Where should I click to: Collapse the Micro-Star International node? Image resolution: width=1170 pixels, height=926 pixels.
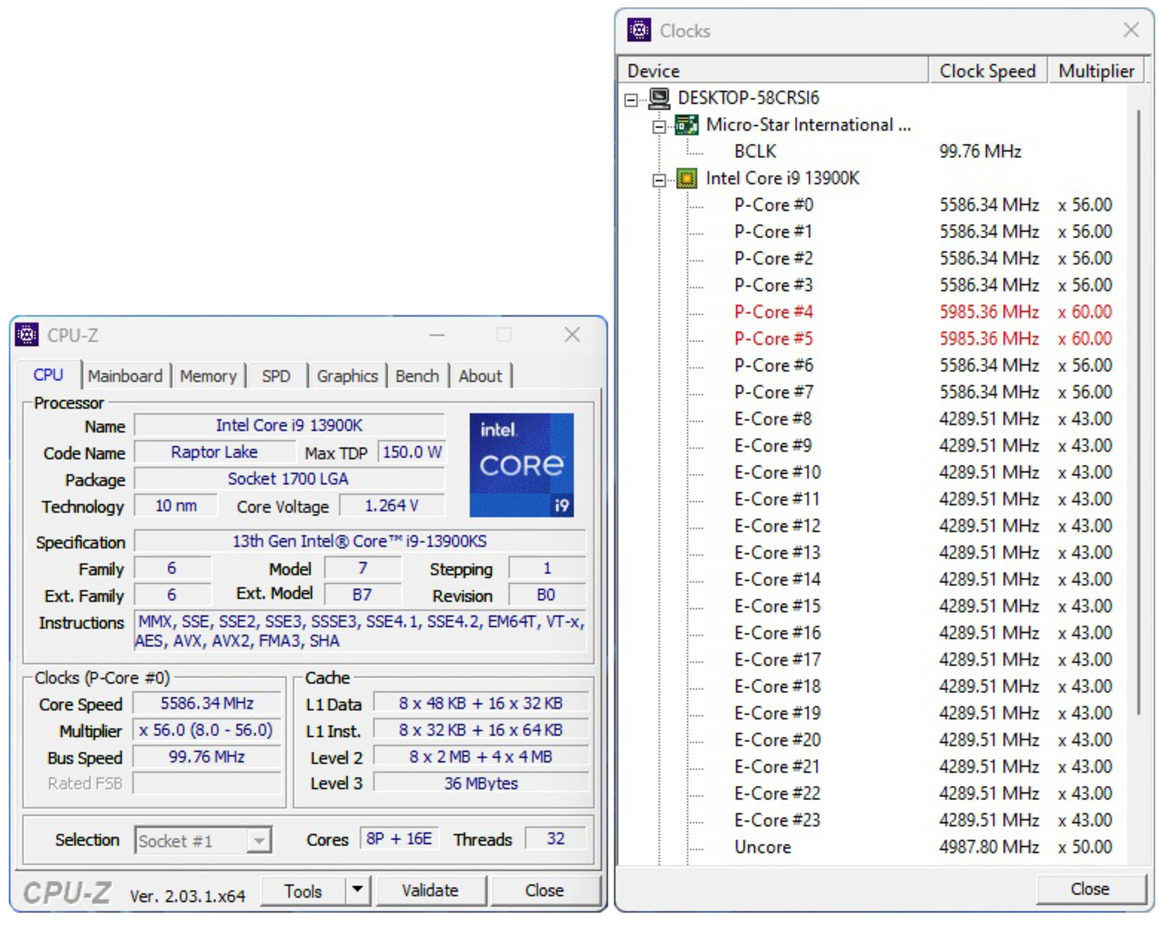pyautogui.click(x=659, y=126)
